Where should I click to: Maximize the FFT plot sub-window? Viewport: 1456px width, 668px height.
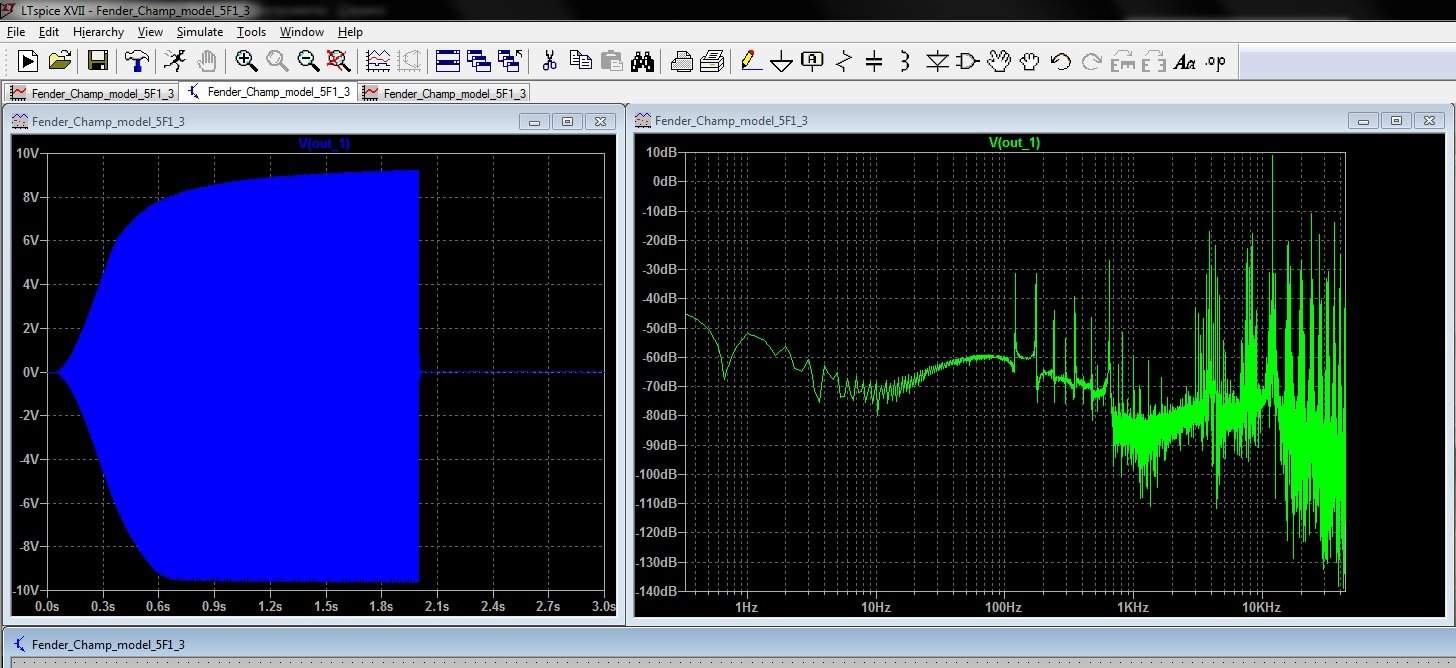pyautogui.click(x=1397, y=121)
